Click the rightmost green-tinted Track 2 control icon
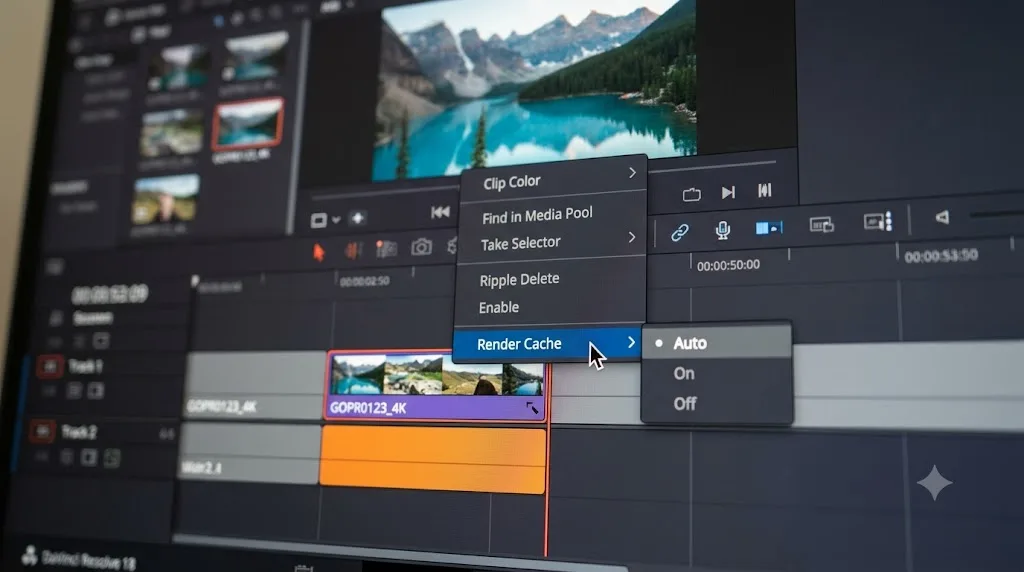This screenshot has width=1024, height=572. [112, 458]
